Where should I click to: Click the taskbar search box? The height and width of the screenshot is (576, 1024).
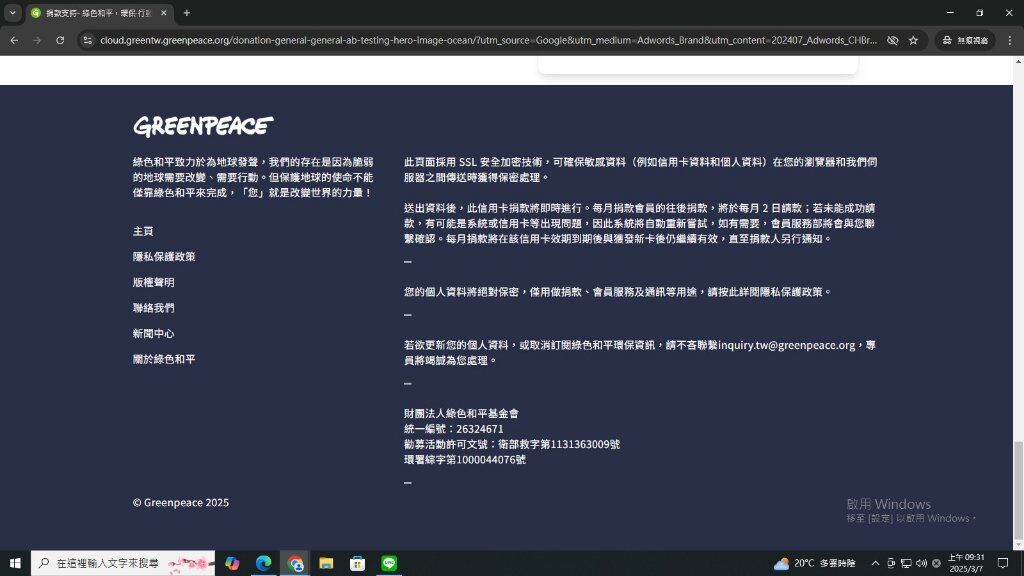123,563
